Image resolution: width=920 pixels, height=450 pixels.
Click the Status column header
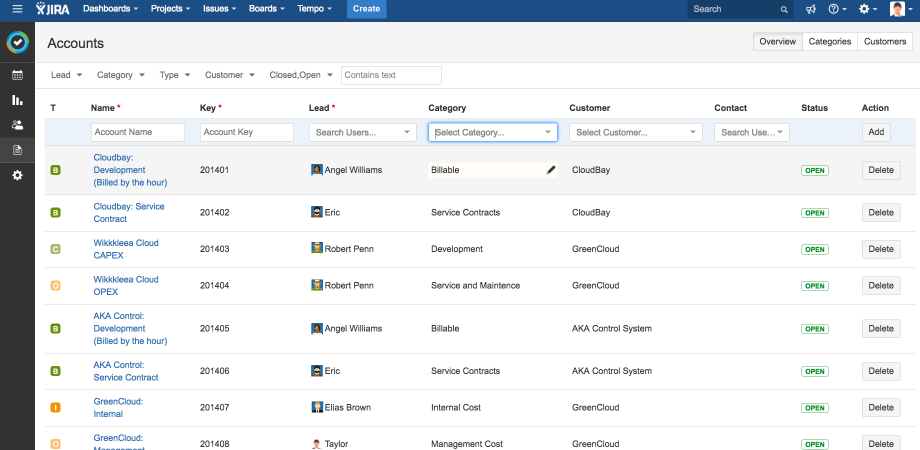coord(814,108)
